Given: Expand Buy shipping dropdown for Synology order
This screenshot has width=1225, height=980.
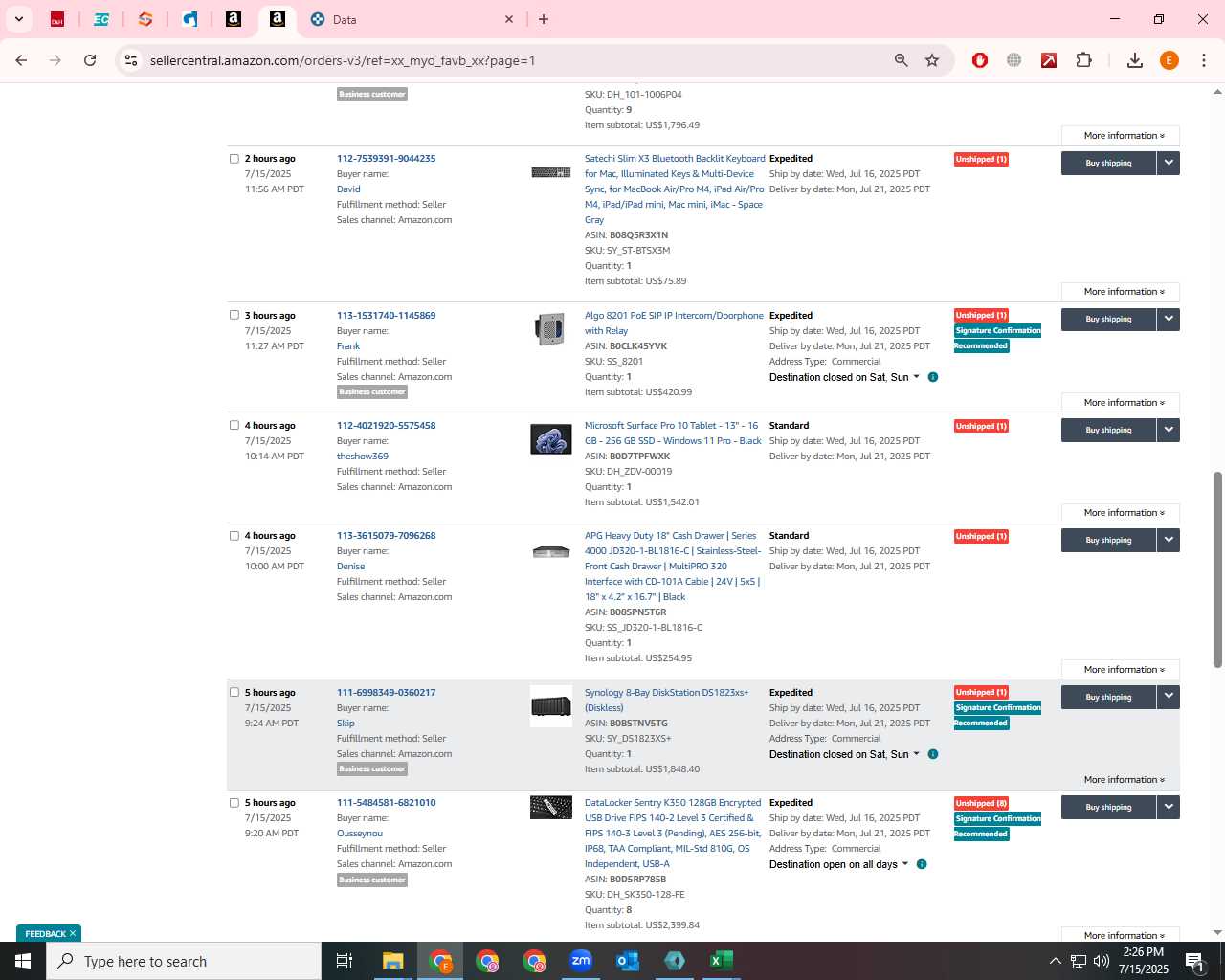Looking at the screenshot, I should pyautogui.click(x=1169, y=697).
